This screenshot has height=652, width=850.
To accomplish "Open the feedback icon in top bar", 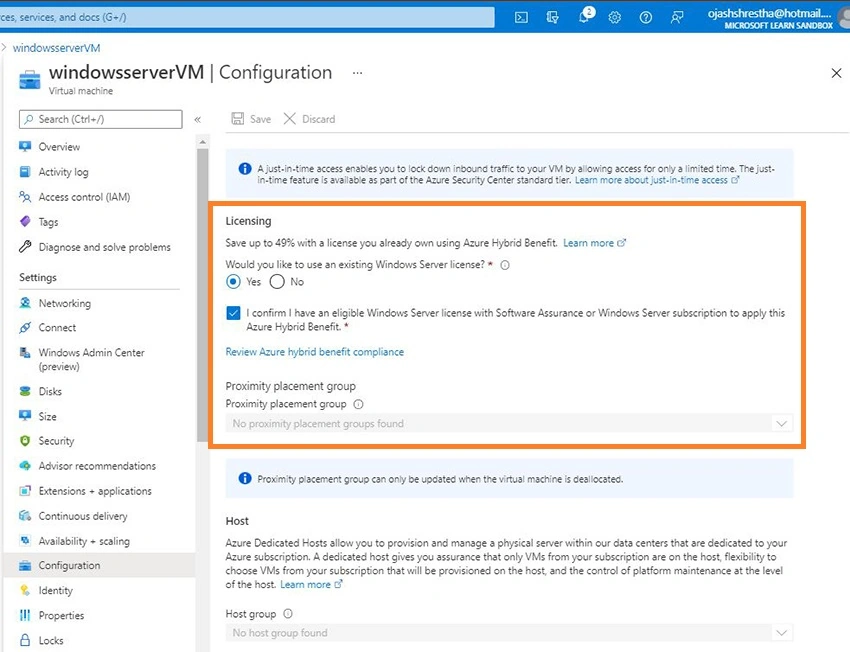I will (x=677, y=17).
